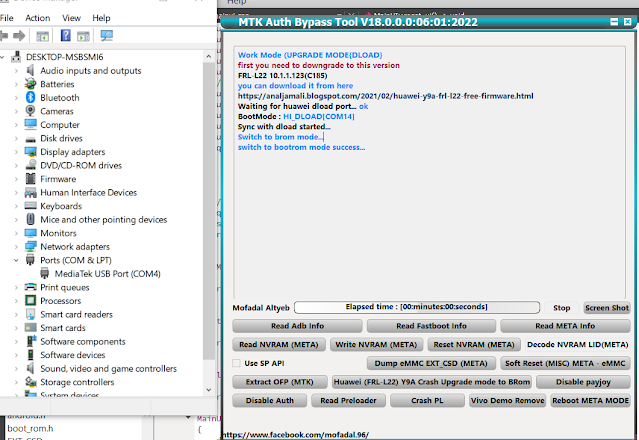
Task: Click the Bluetooth icon in device tree
Action: [x=31, y=97]
